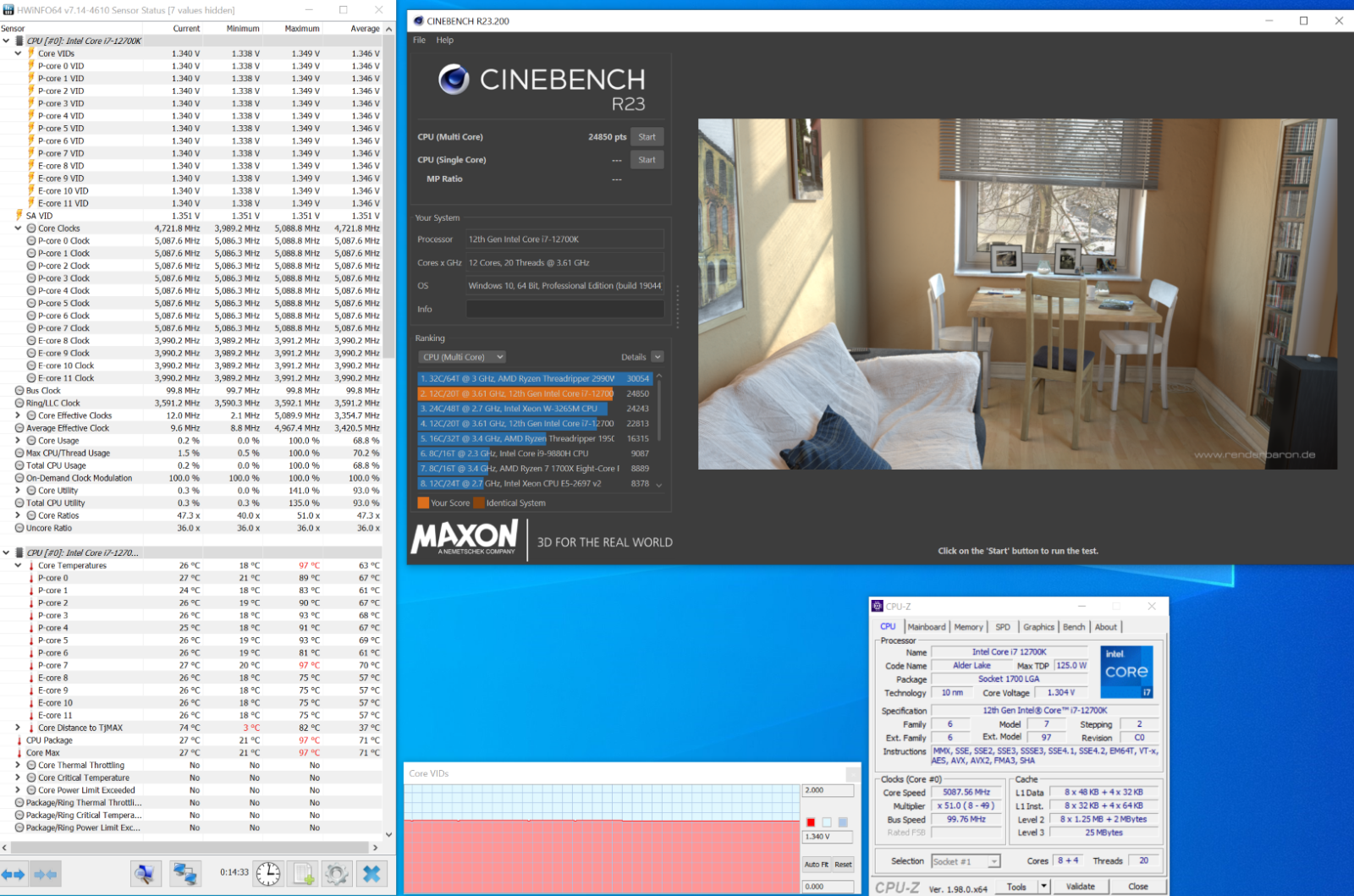Open the Socket #1 selection dropdown in CPU-Z
1354x896 pixels.
tap(966, 861)
